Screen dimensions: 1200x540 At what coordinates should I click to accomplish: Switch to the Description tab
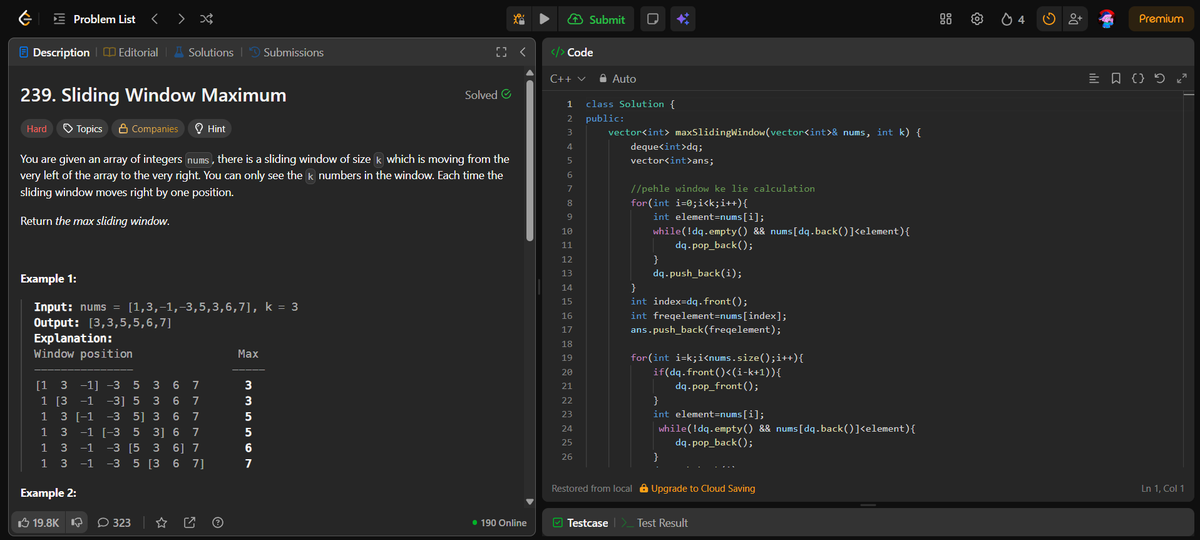54,52
